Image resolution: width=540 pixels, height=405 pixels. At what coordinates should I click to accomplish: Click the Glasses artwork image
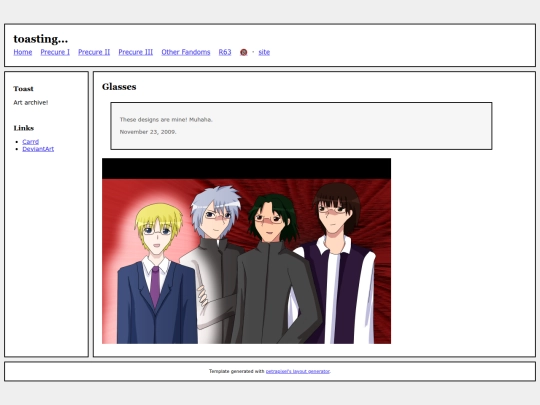point(246,251)
